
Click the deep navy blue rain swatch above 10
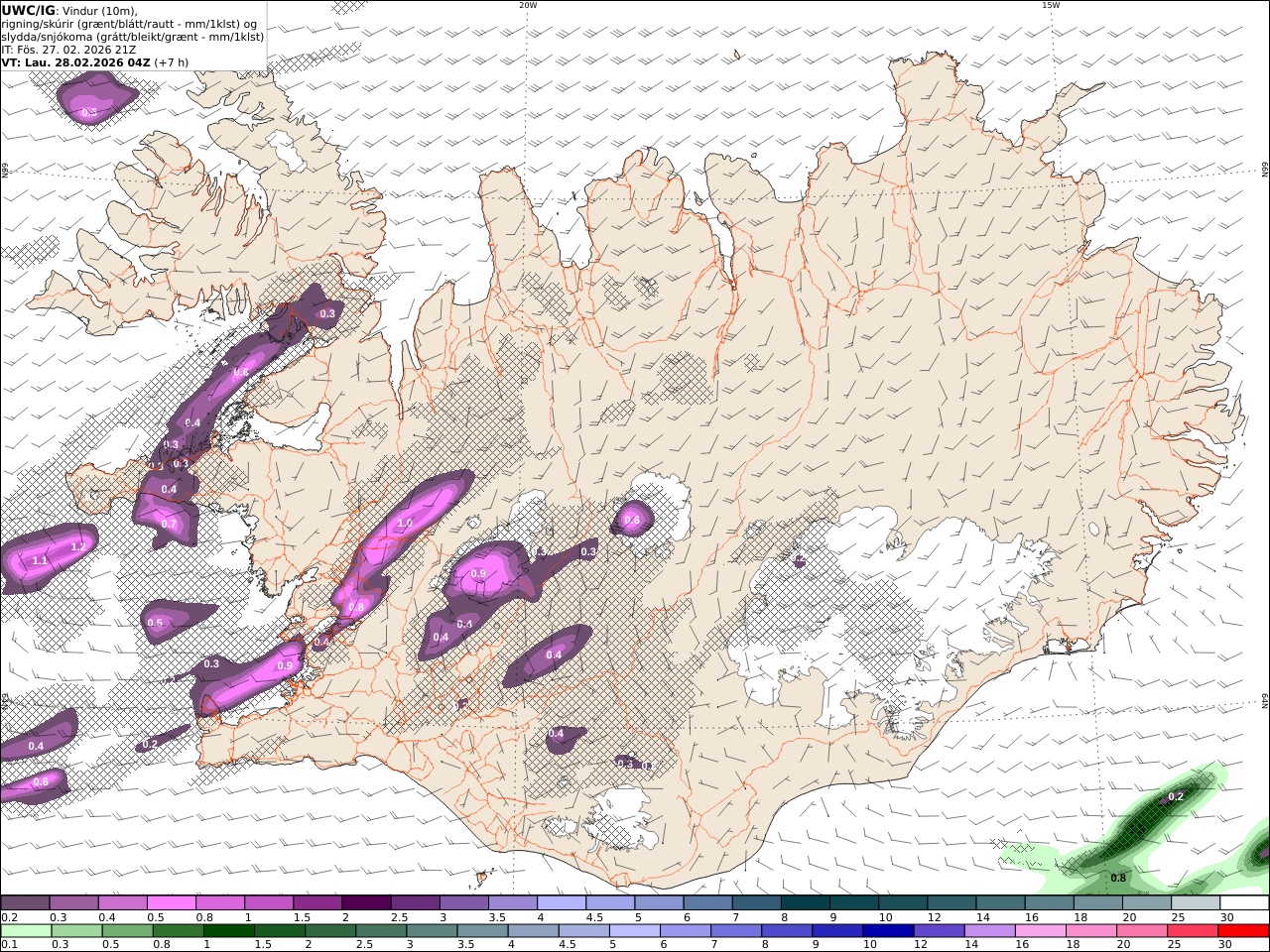(x=887, y=931)
